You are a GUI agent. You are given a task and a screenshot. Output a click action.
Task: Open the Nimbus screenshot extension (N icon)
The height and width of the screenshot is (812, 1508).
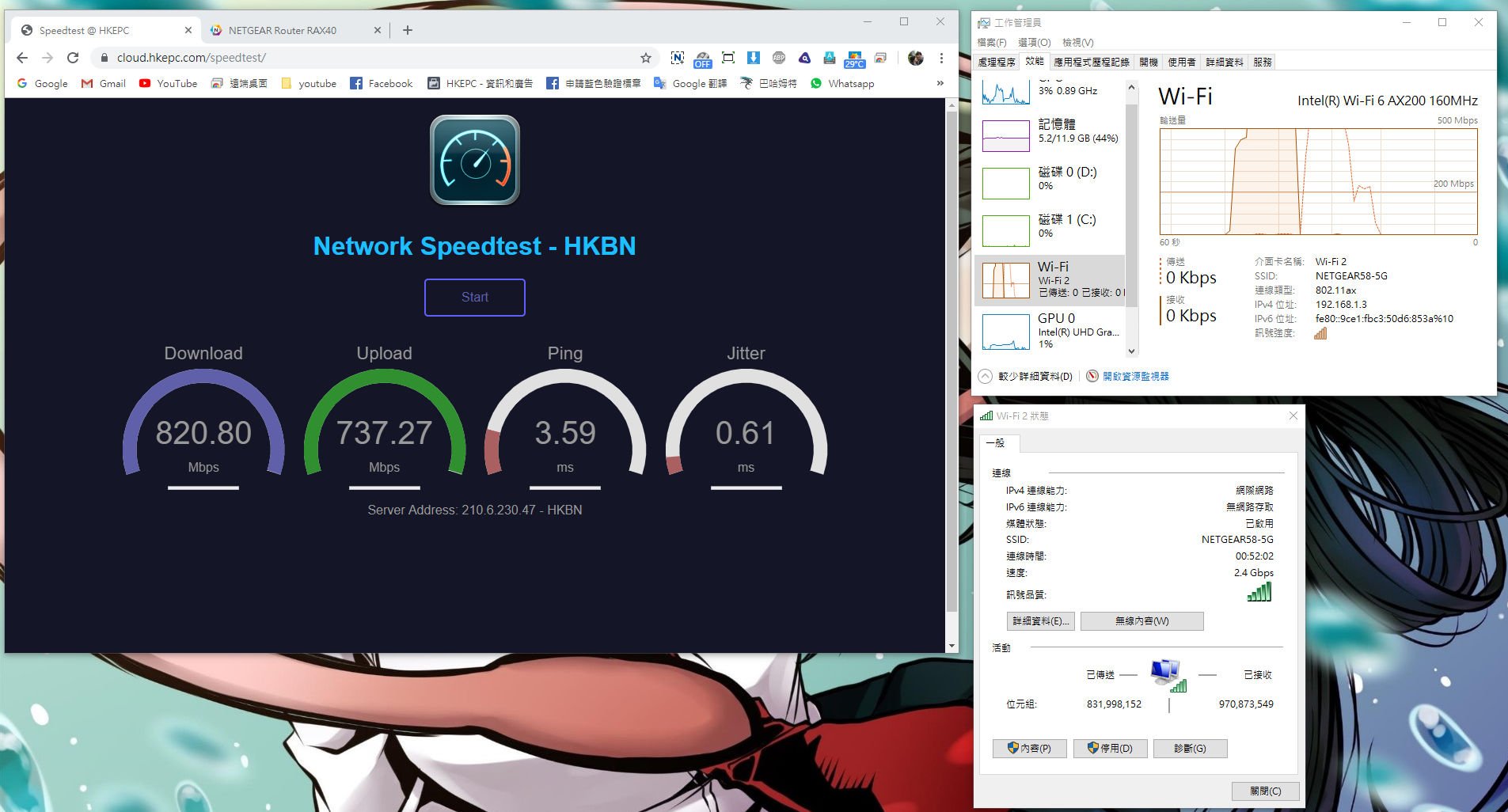pos(678,58)
